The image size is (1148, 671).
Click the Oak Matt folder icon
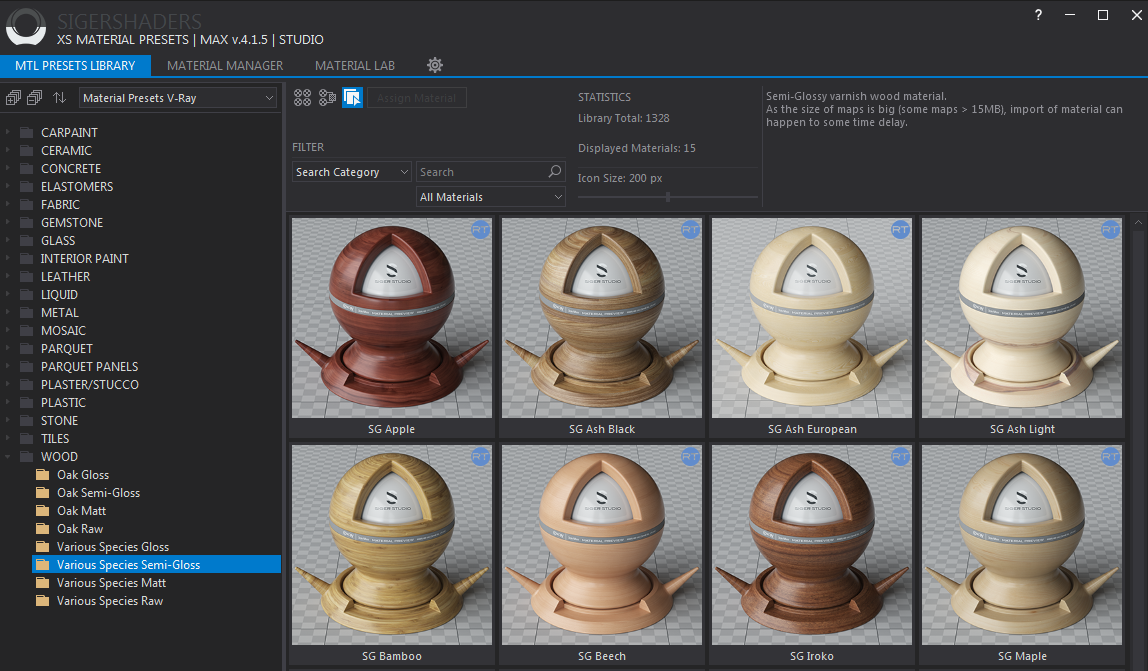coord(43,511)
